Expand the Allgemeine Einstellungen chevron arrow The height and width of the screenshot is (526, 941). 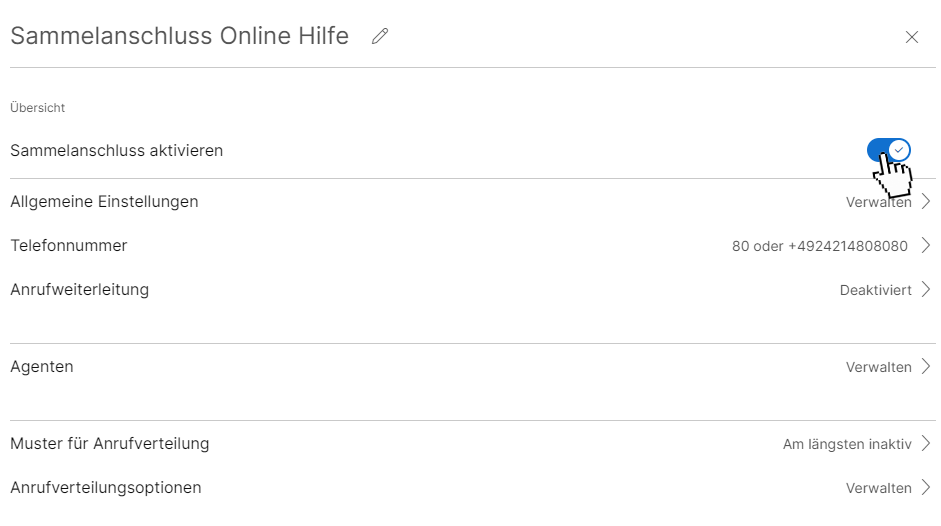pos(926,202)
